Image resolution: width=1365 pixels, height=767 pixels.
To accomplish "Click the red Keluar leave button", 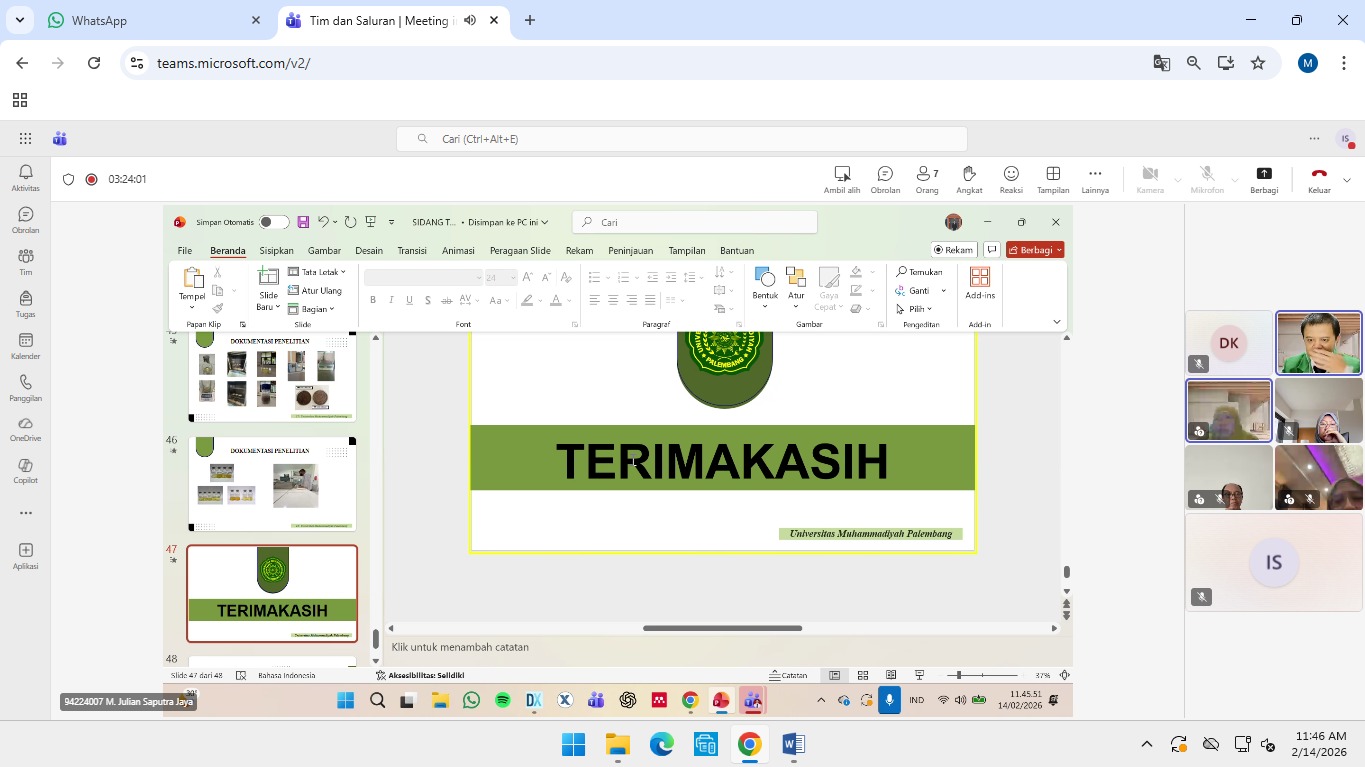I will click(x=1318, y=174).
